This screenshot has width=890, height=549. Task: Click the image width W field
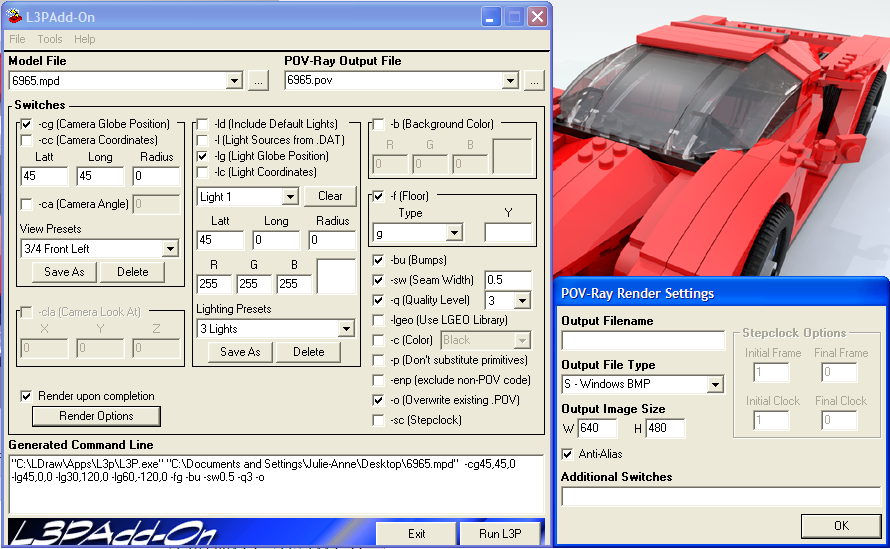[597, 428]
